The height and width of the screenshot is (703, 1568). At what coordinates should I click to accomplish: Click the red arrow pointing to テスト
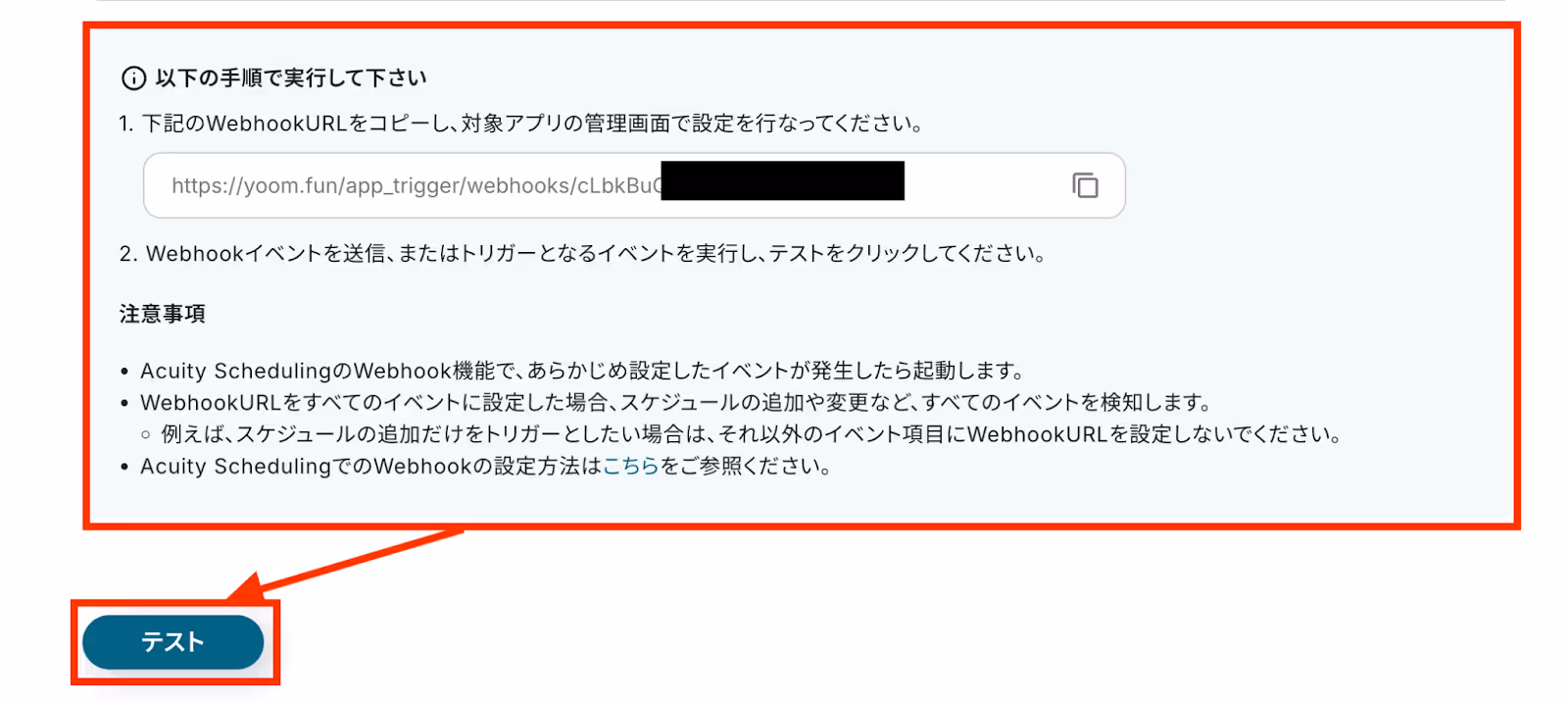345,565
